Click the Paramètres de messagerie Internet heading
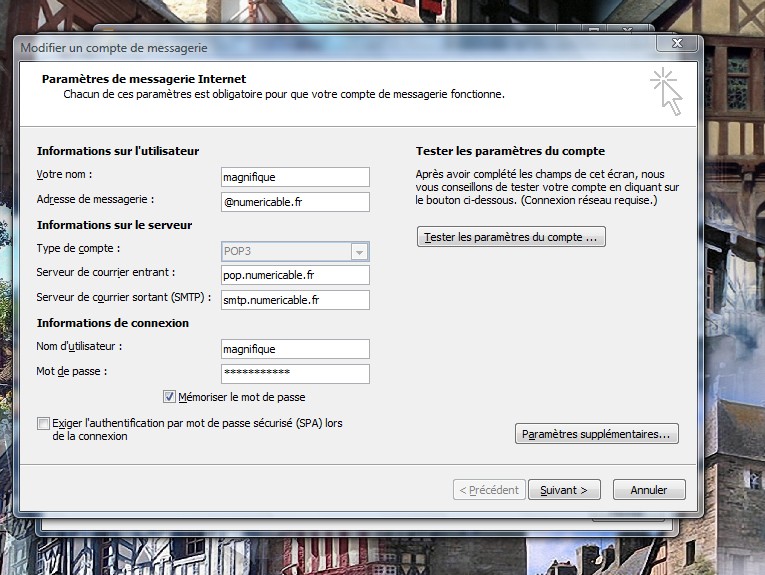The width and height of the screenshot is (765, 575). [144, 79]
